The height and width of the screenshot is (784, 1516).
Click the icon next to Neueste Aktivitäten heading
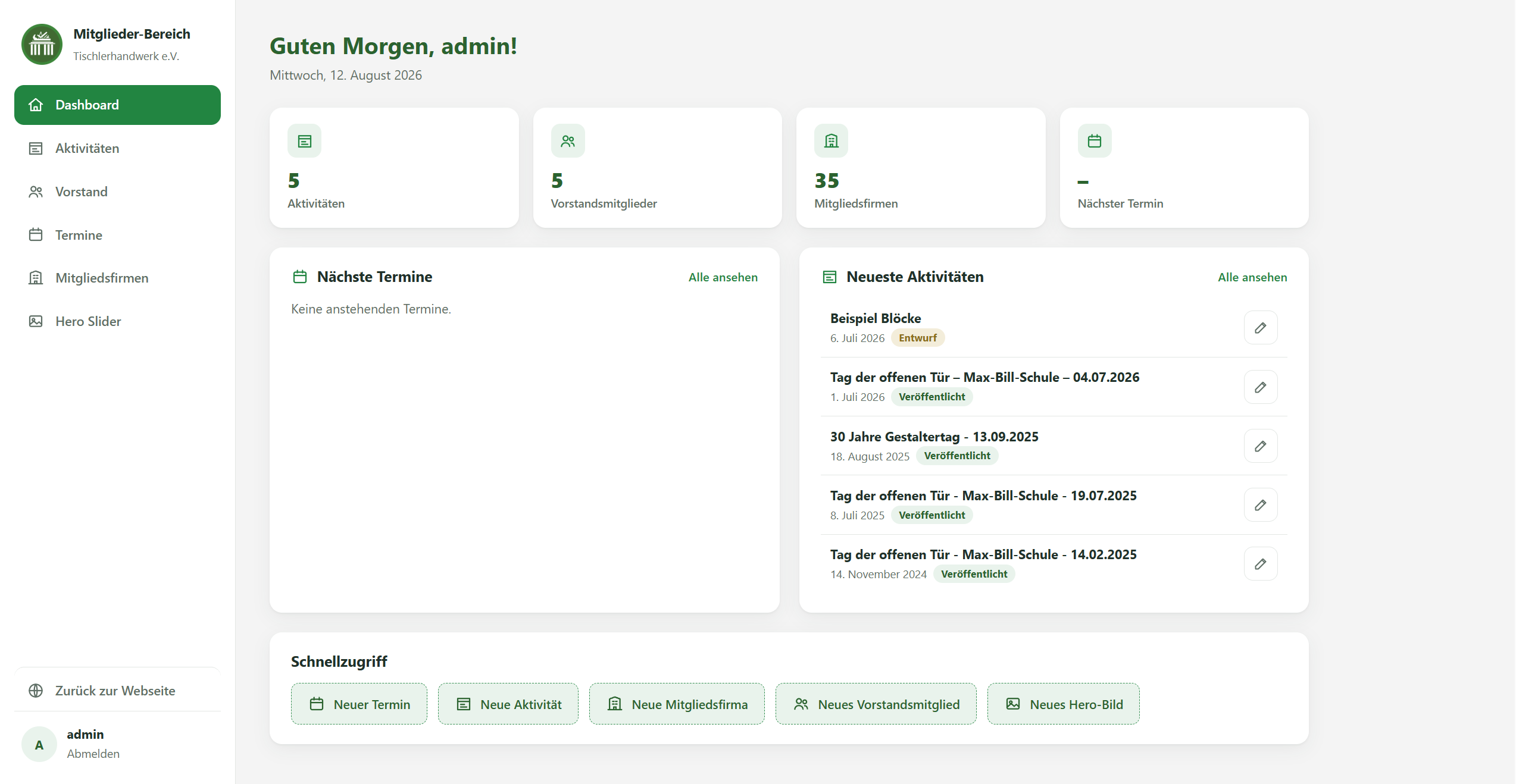830,277
